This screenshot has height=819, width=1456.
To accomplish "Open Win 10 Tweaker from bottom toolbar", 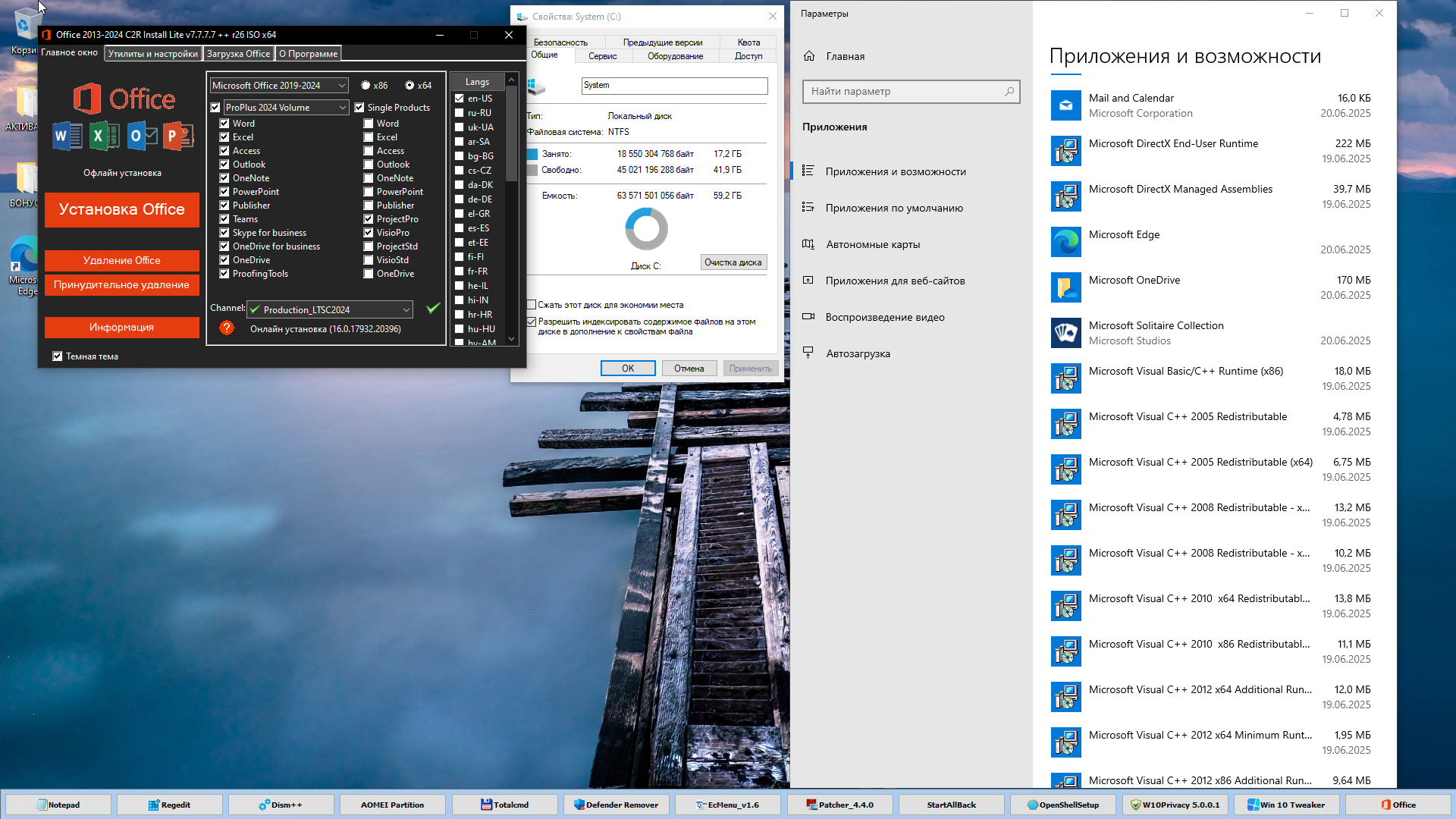I will coord(1287,805).
